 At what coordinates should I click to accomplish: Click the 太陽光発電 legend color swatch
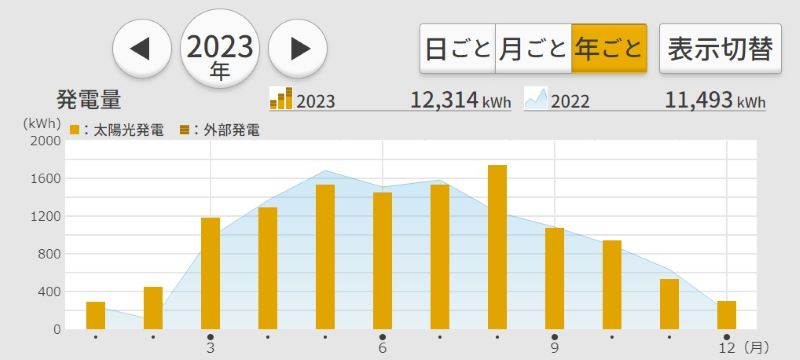click(x=74, y=130)
